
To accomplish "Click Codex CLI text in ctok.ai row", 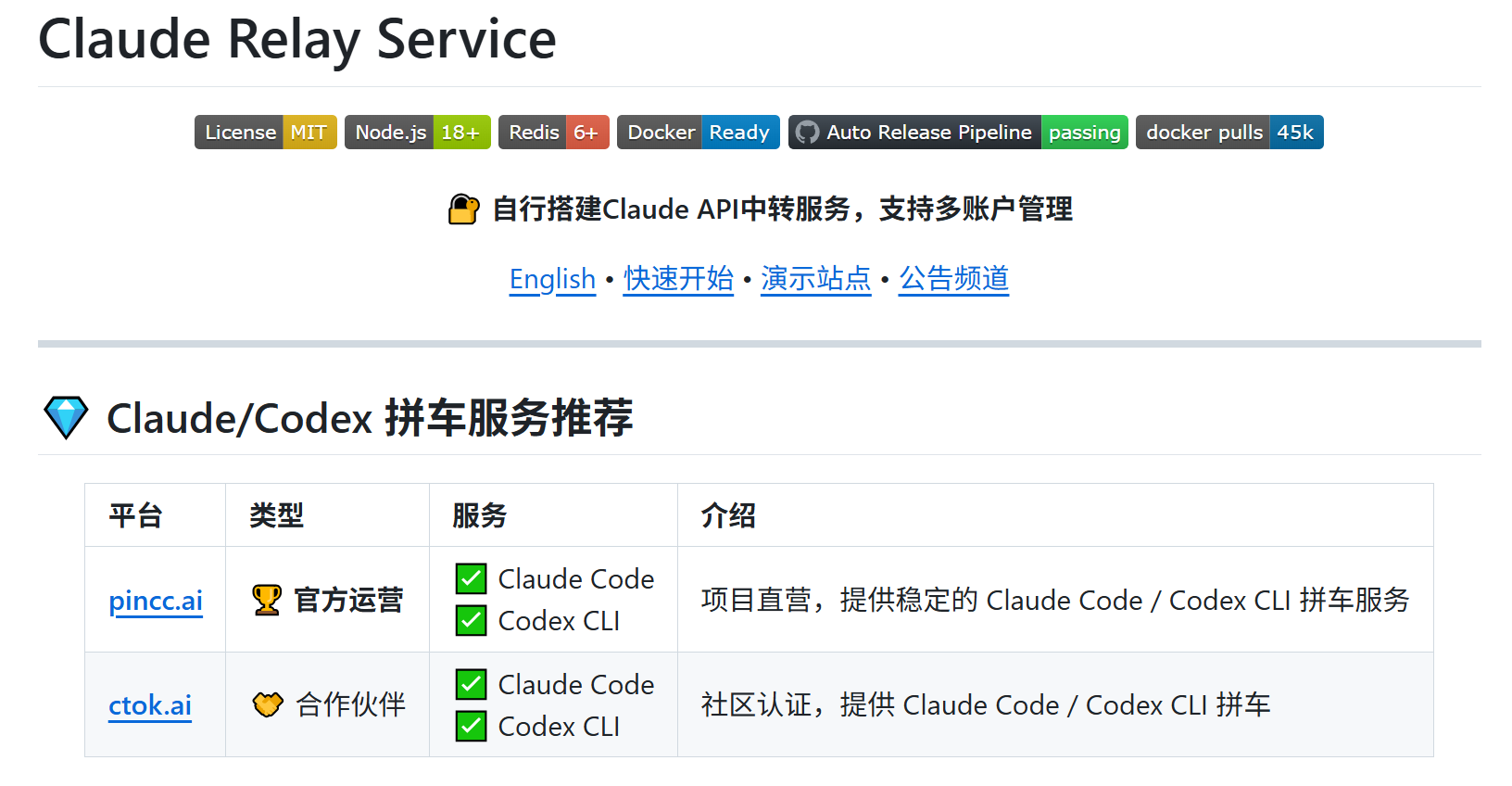I will pyautogui.click(x=559, y=726).
